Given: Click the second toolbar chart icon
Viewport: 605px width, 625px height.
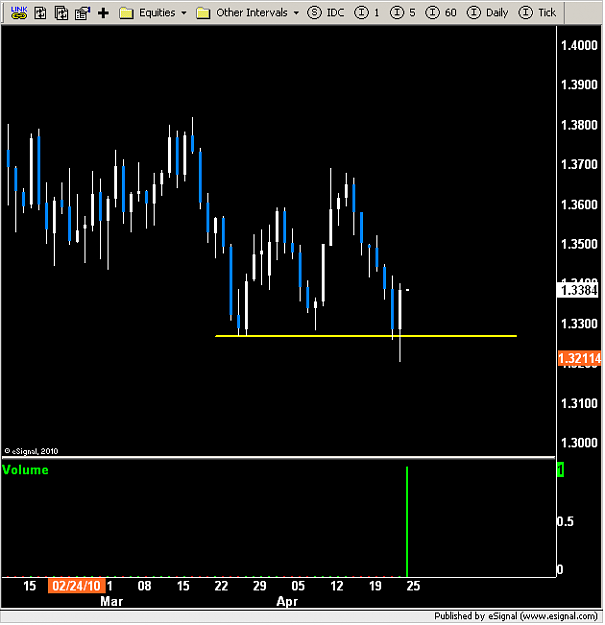Looking at the screenshot, I should (x=40, y=13).
